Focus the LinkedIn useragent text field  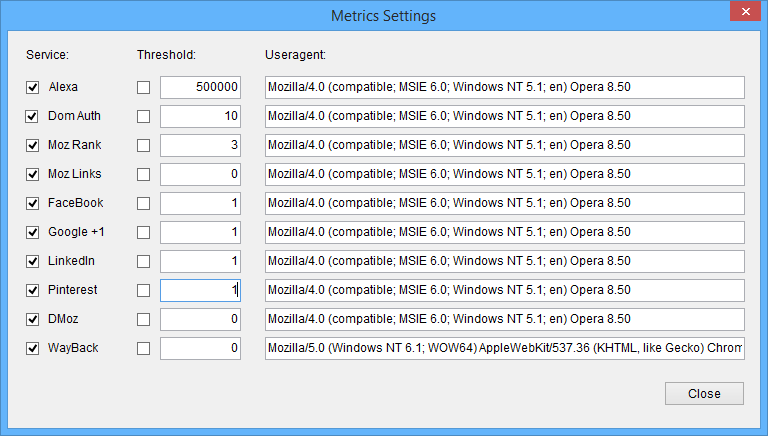[x=505, y=262]
